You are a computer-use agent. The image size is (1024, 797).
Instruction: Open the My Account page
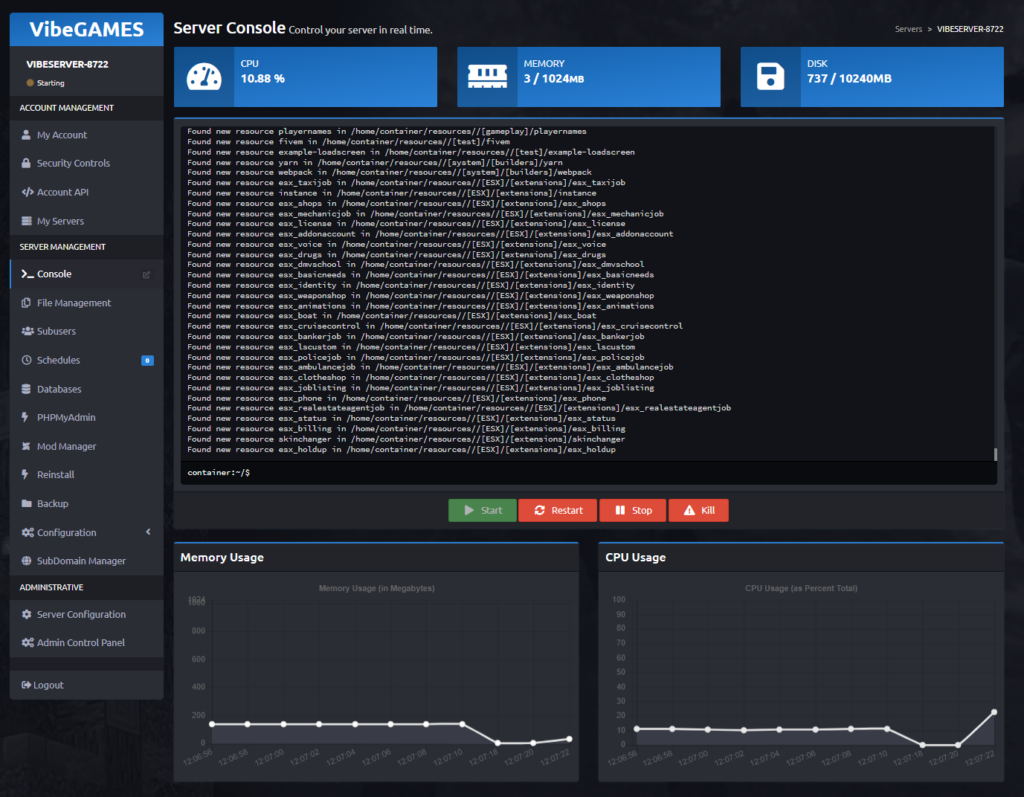[x=86, y=135]
